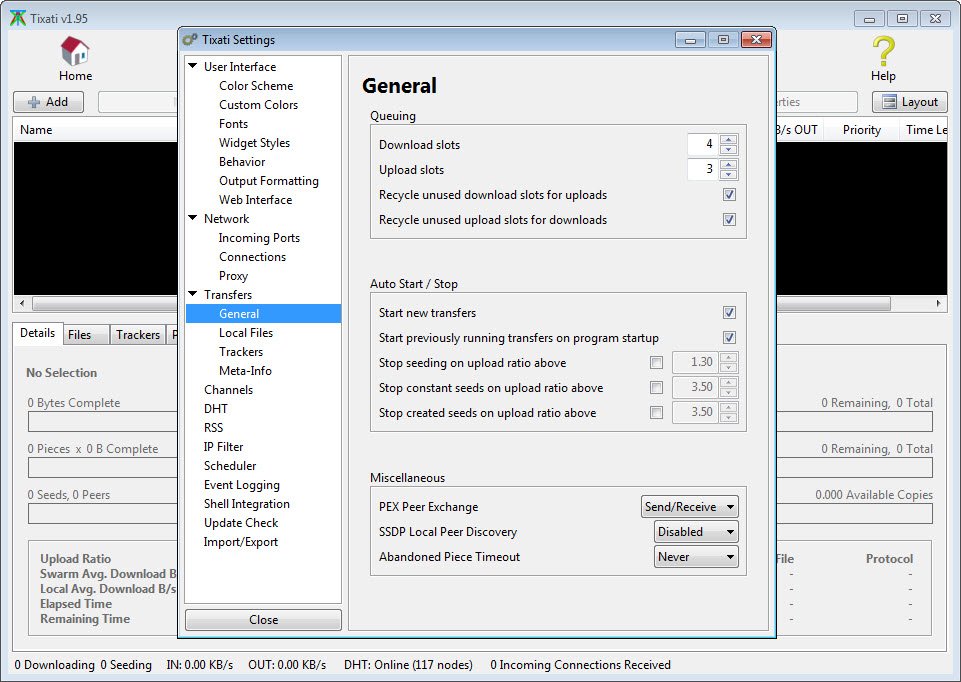Viewport: 961px width, 682px height.
Task: Open the Layout options button
Action: tap(910, 102)
